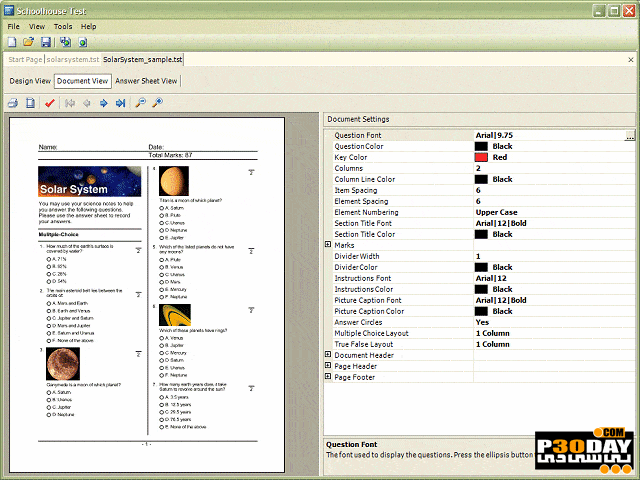Click the Document Settings panel header

[479, 119]
